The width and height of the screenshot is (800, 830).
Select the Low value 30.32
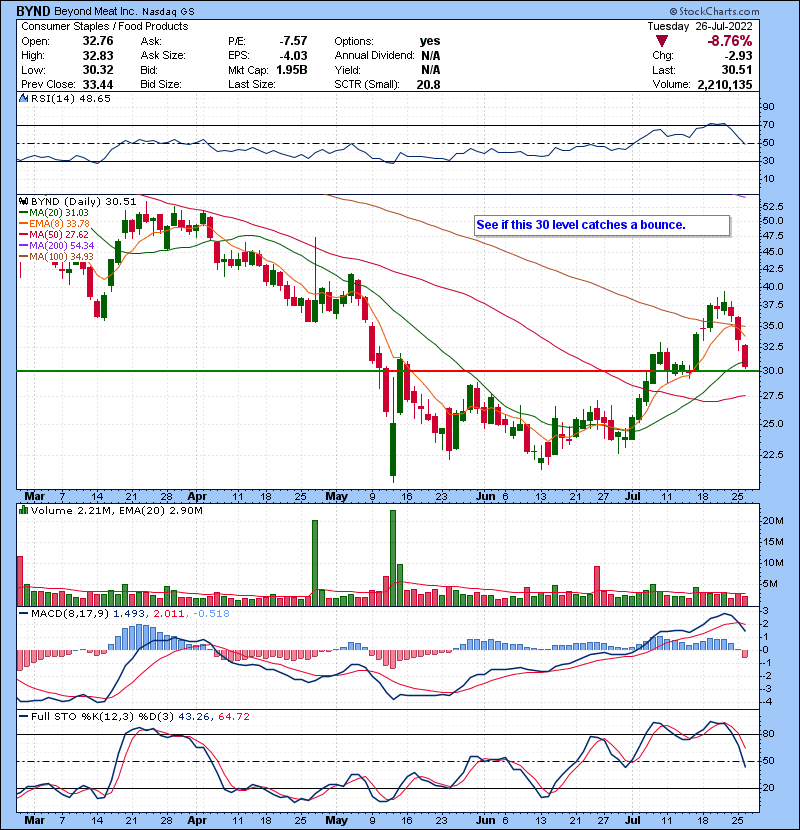coord(98,70)
